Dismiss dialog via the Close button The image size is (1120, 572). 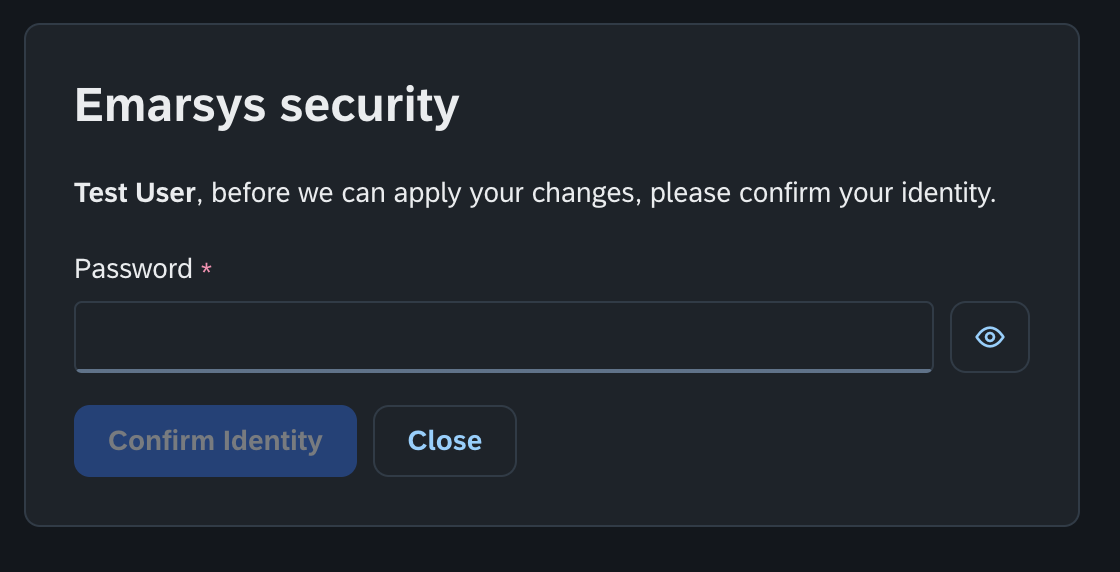tap(444, 441)
